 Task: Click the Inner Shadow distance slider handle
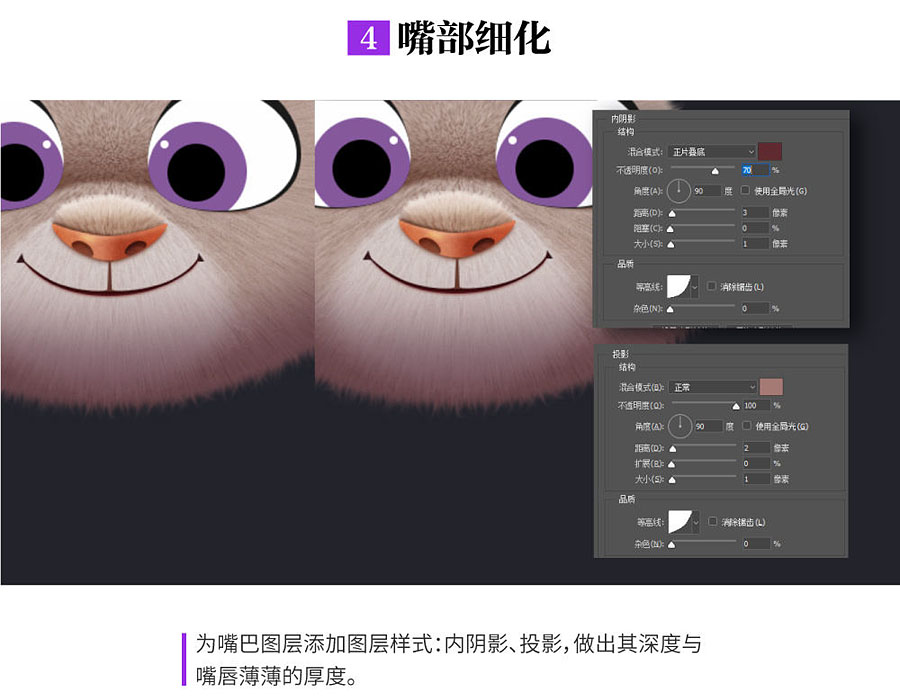coord(672,214)
